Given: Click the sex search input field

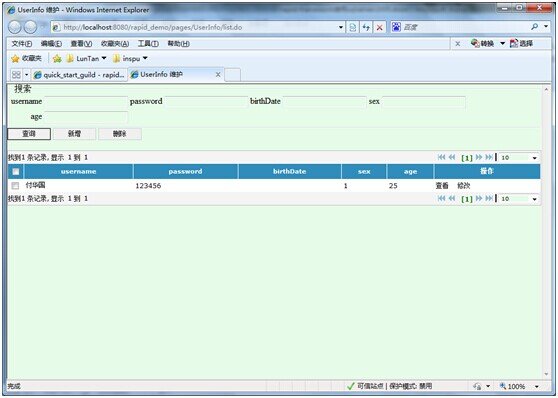Looking at the screenshot, I should pos(423,102).
